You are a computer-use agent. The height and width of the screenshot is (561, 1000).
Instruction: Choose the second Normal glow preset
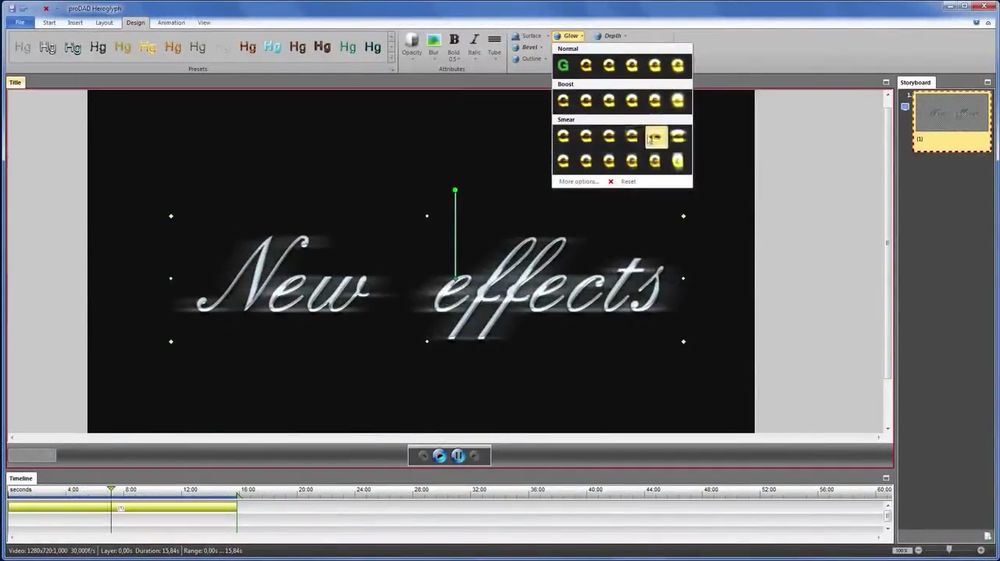point(586,65)
